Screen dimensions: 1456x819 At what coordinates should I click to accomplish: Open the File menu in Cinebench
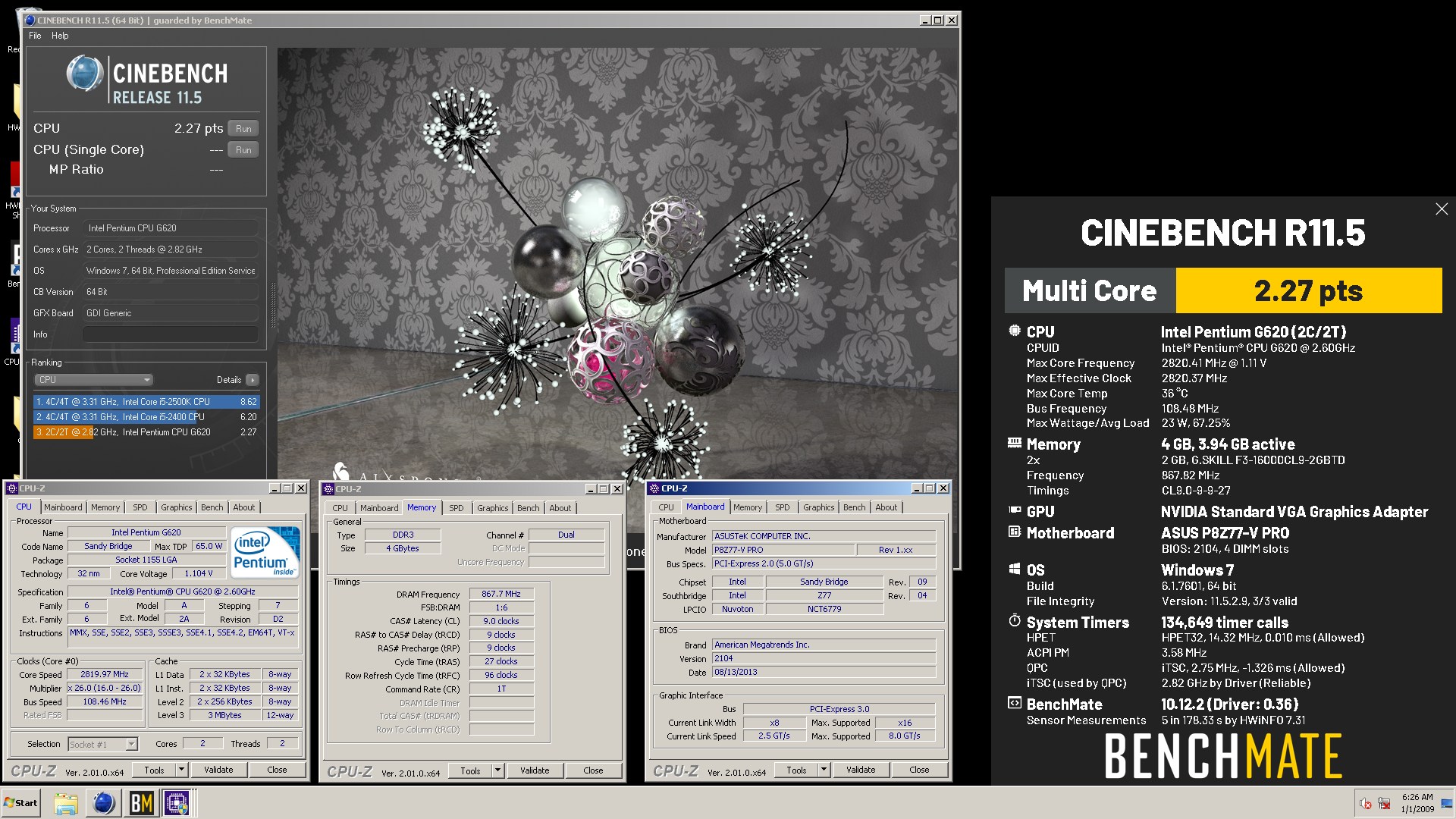(x=35, y=36)
